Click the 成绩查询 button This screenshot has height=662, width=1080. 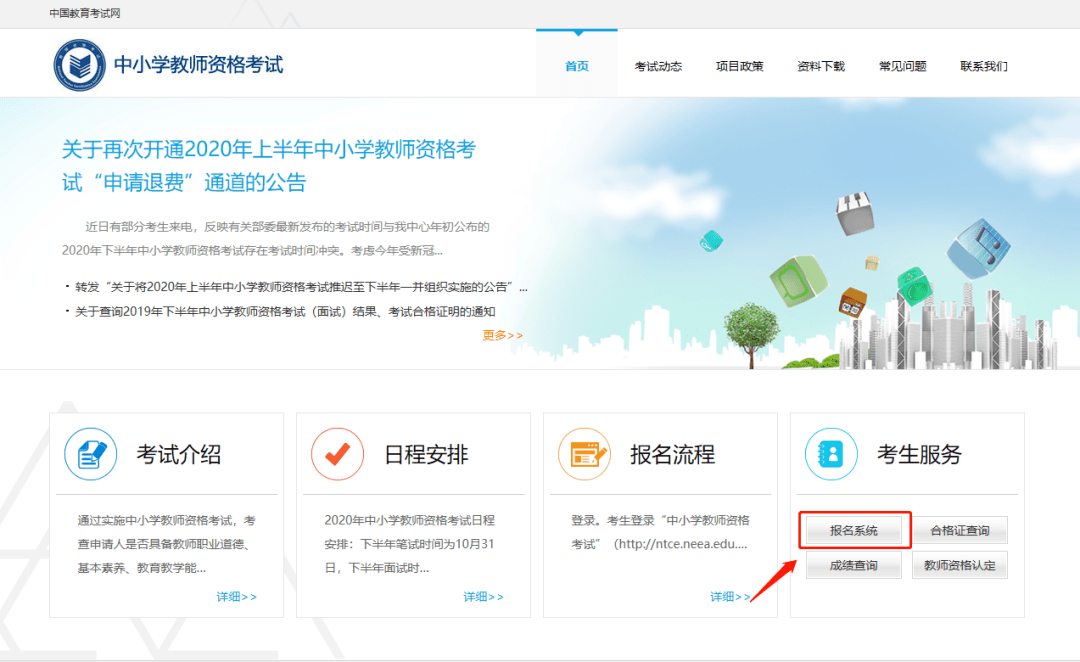[x=854, y=565]
